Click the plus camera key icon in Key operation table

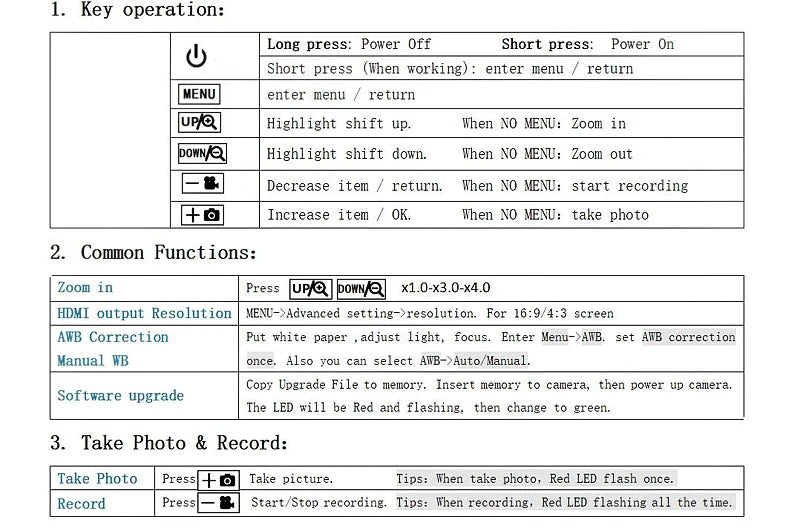203,215
